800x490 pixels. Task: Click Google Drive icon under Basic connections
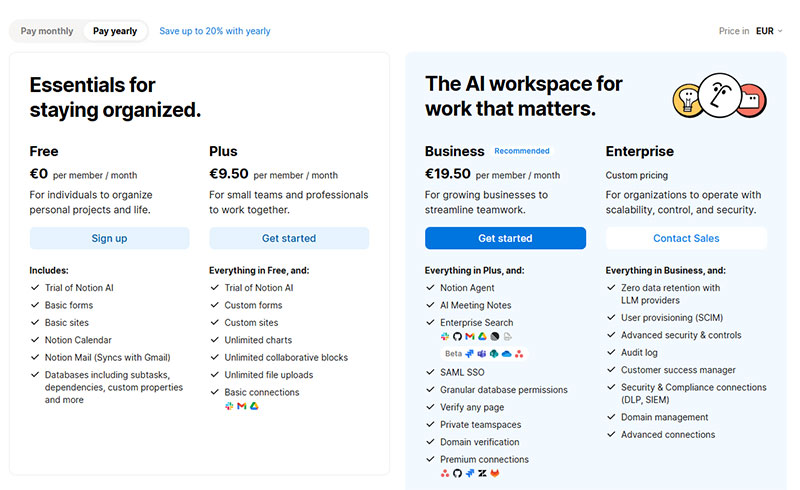click(x=254, y=406)
